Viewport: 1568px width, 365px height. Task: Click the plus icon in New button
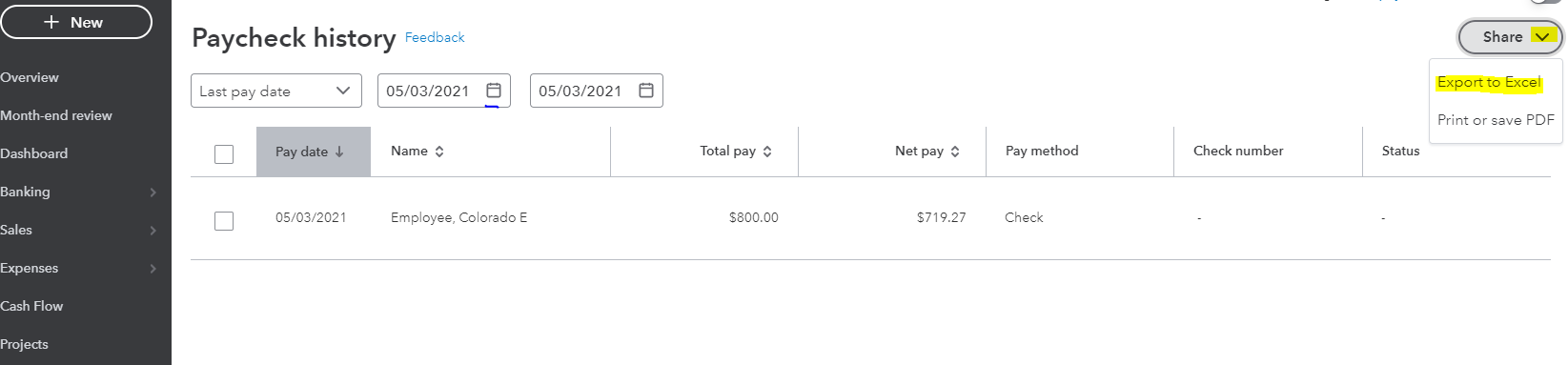51,22
